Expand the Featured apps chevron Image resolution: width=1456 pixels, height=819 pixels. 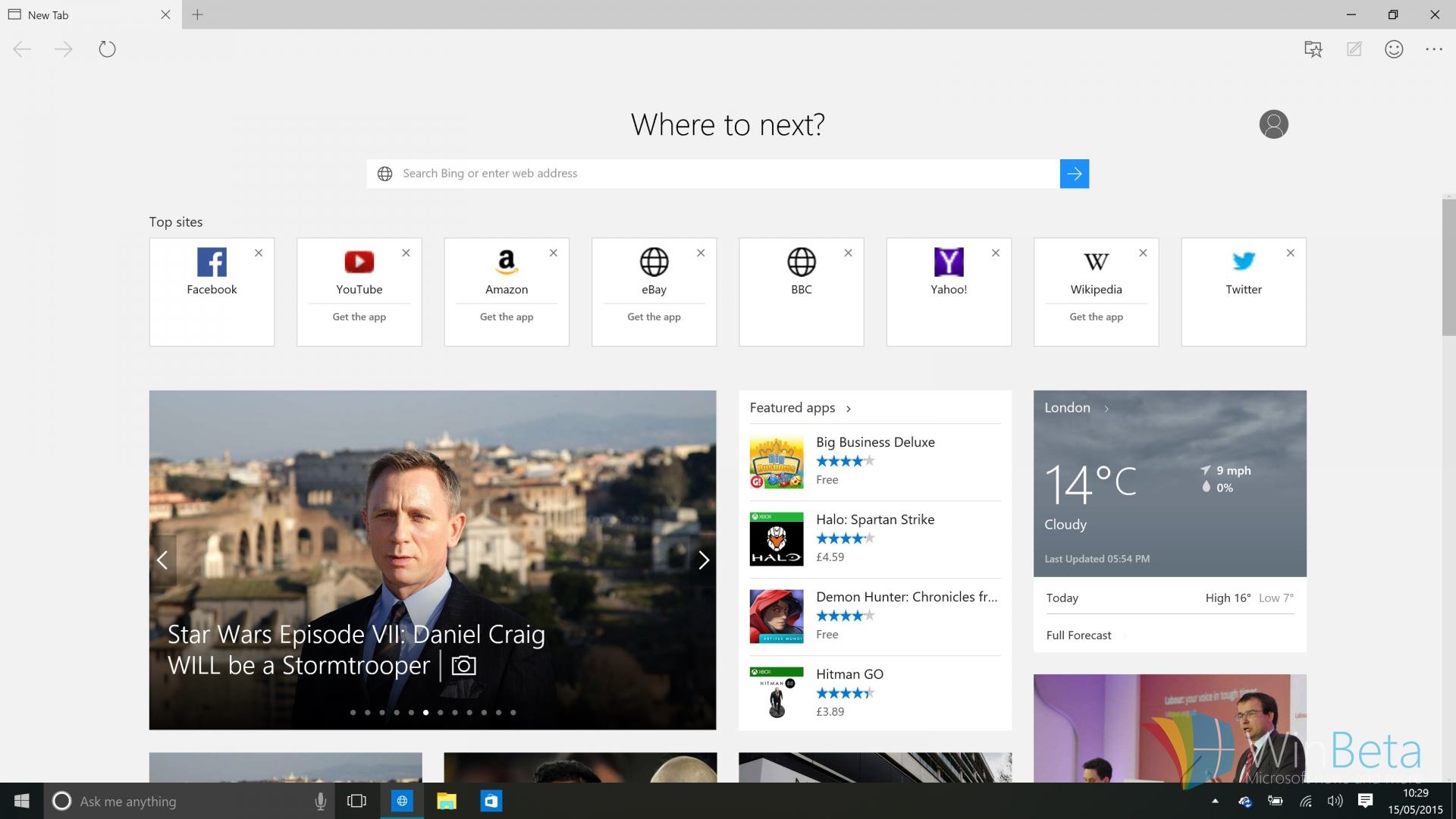pyautogui.click(x=849, y=409)
